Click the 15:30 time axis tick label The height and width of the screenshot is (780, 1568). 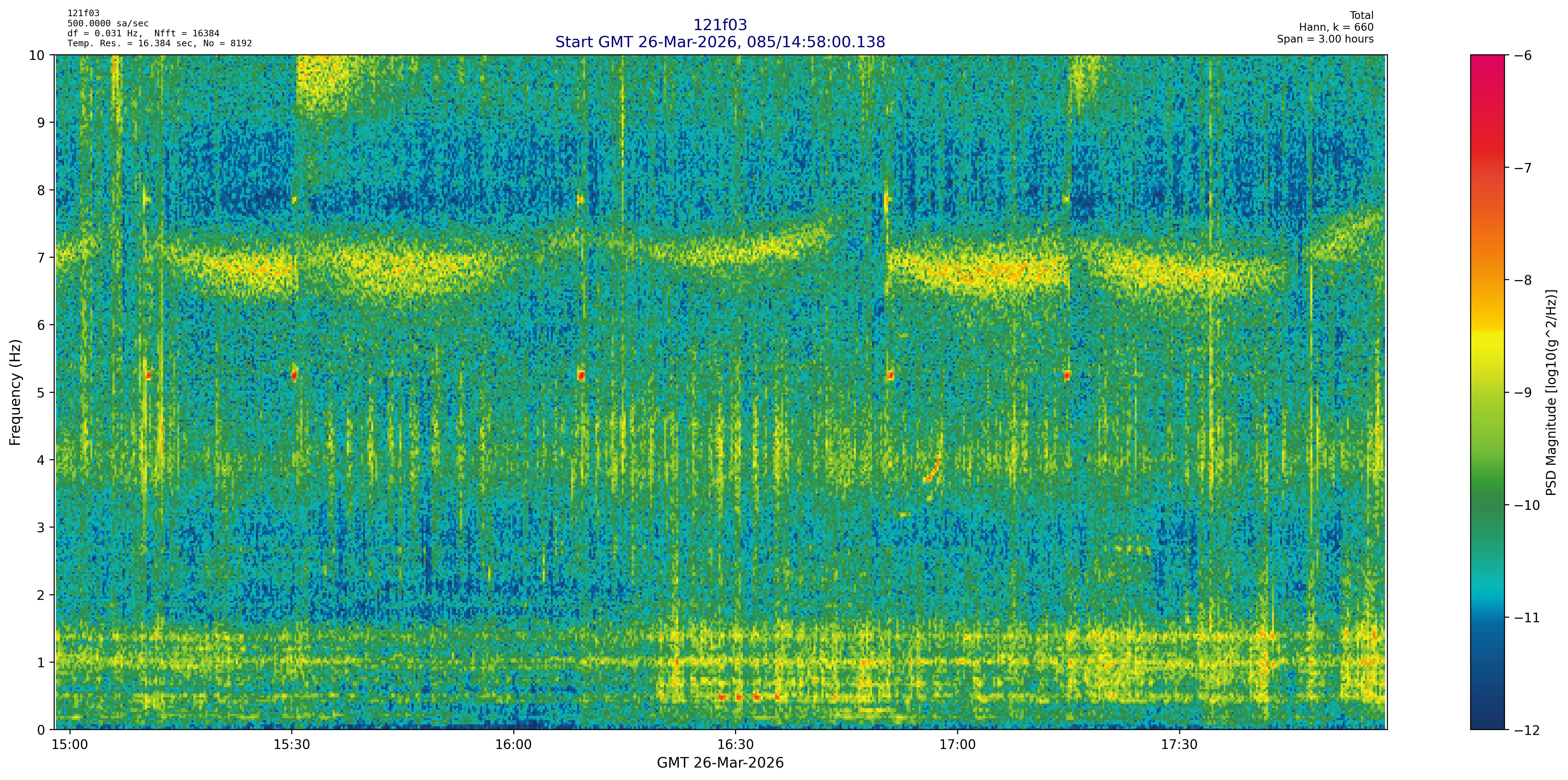[x=292, y=745]
